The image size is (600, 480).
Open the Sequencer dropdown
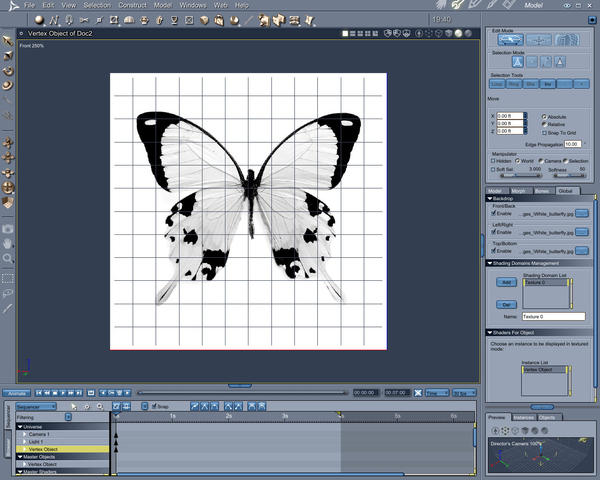tap(36, 407)
